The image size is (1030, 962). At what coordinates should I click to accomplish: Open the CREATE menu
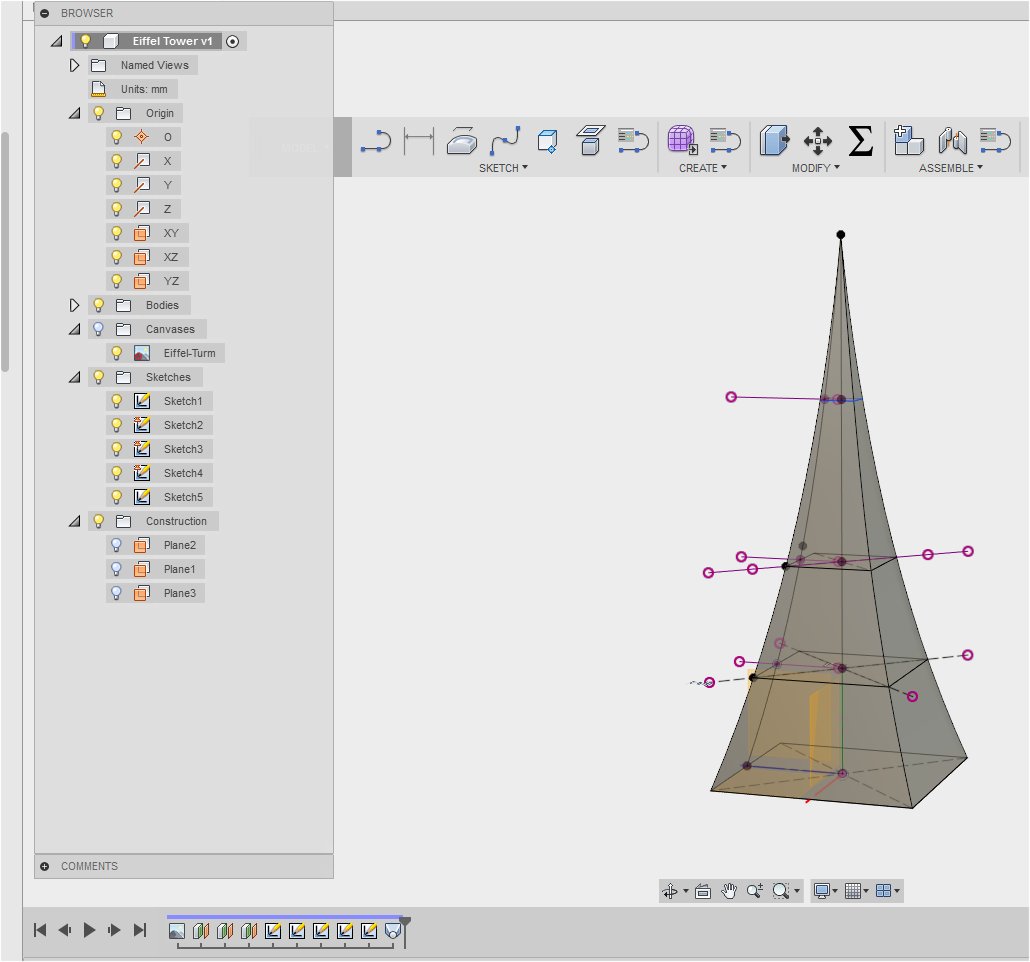click(x=703, y=168)
